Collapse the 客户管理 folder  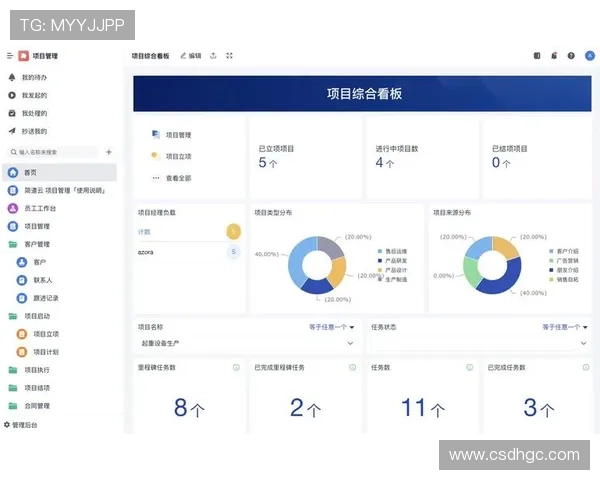[13, 244]
